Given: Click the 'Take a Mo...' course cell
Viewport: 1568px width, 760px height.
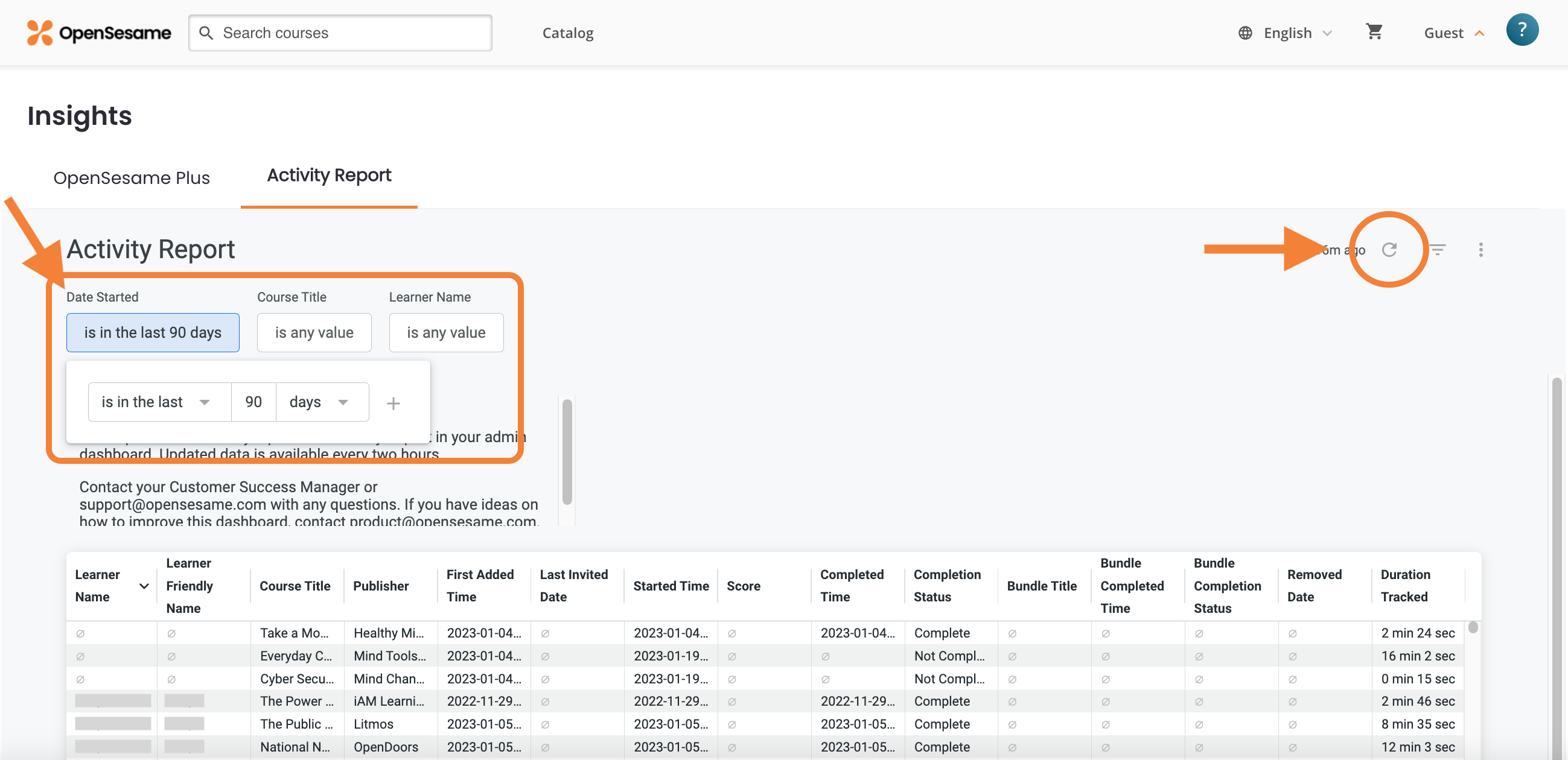Looking at the screenshot, I should click(x=297, y=633).
